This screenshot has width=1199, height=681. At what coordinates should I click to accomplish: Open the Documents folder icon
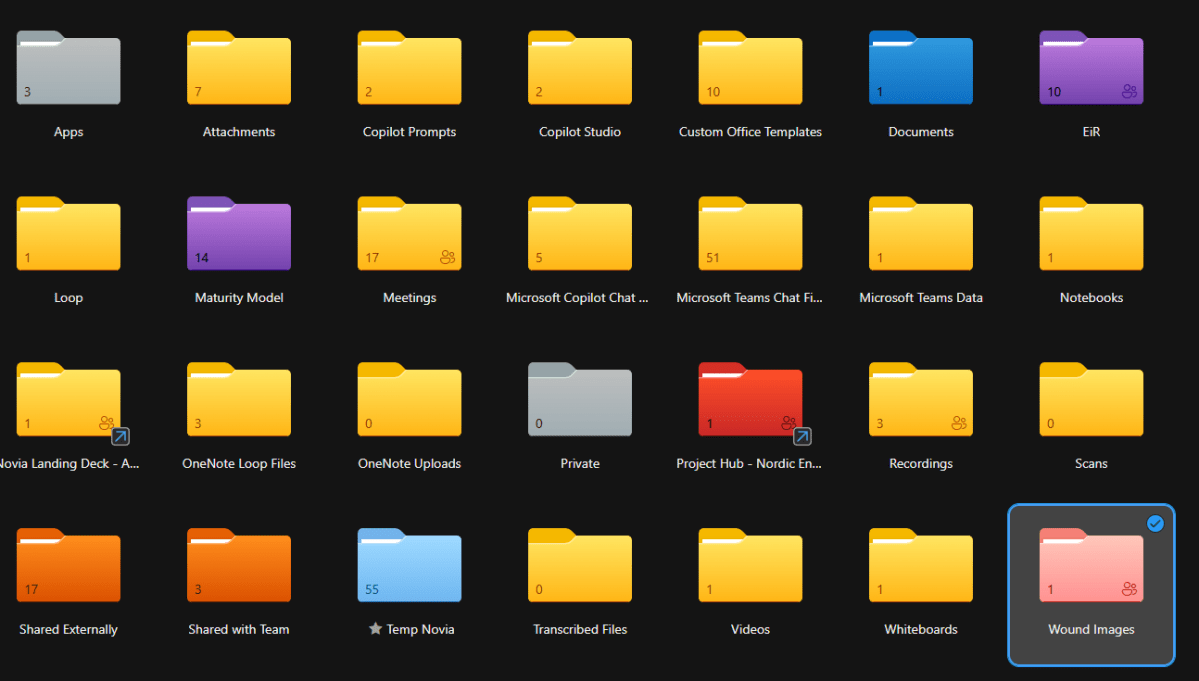(x=920, y=68)
